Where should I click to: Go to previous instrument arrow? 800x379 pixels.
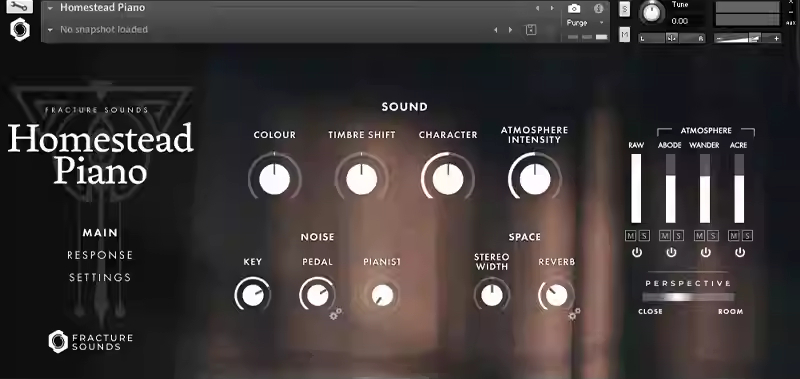[x=537, y=8]
